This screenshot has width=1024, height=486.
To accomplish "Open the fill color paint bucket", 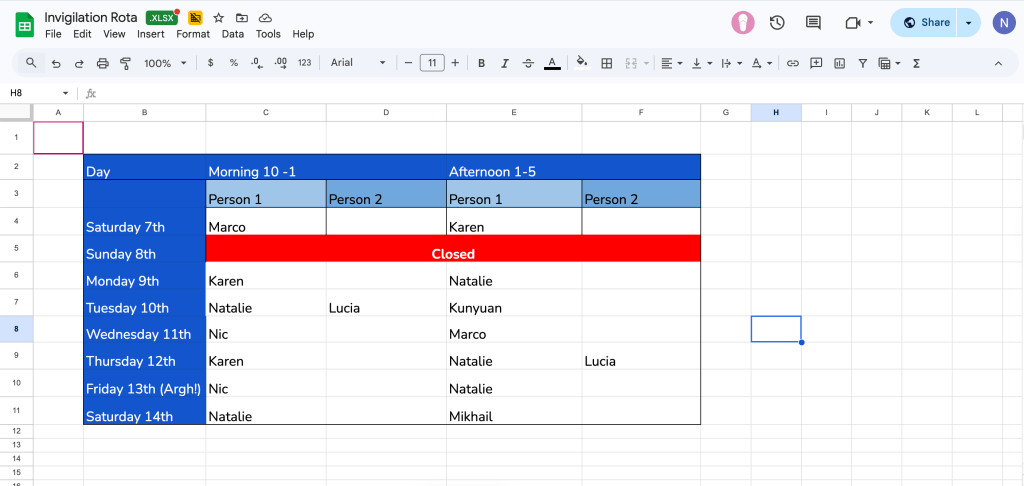I will [581, 63].
